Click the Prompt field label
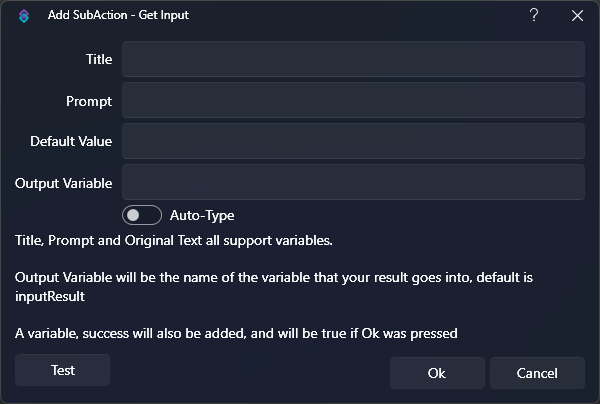Screen dimensions: 600x404 coord(89,101)
